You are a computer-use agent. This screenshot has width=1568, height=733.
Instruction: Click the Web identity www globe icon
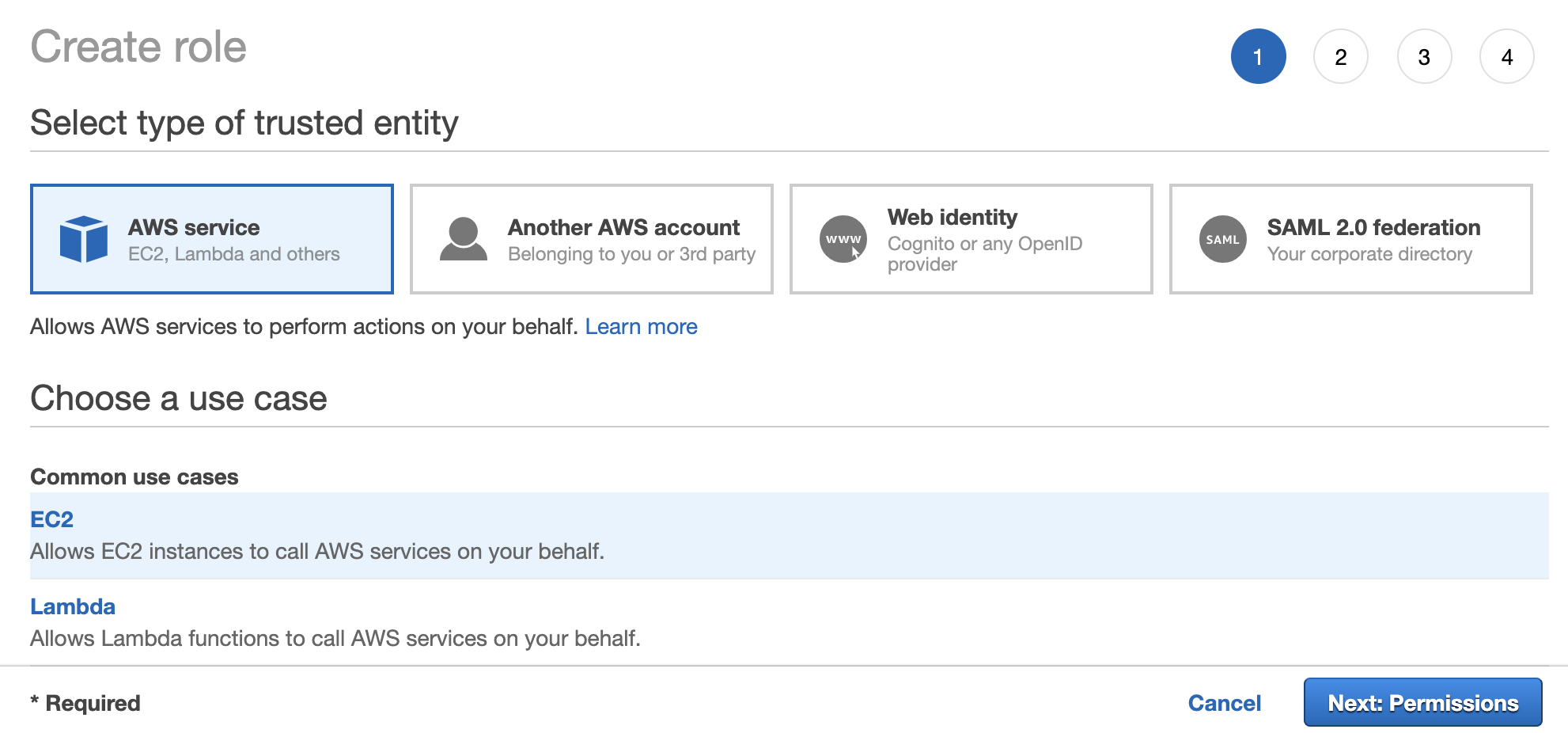[x=843, y=239]
